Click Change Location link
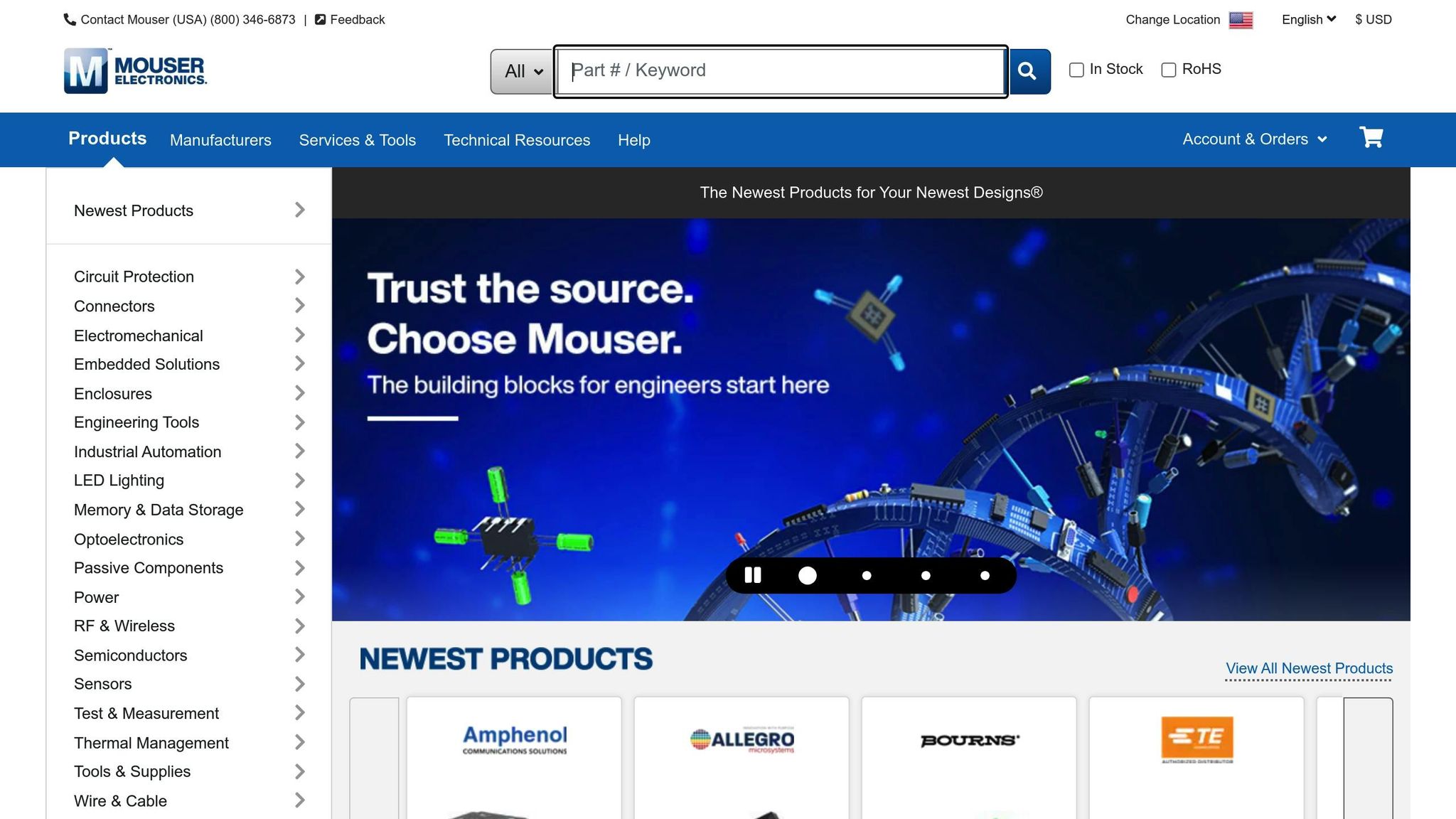Screen dimensions: 1456x819 coord(1173,20)
